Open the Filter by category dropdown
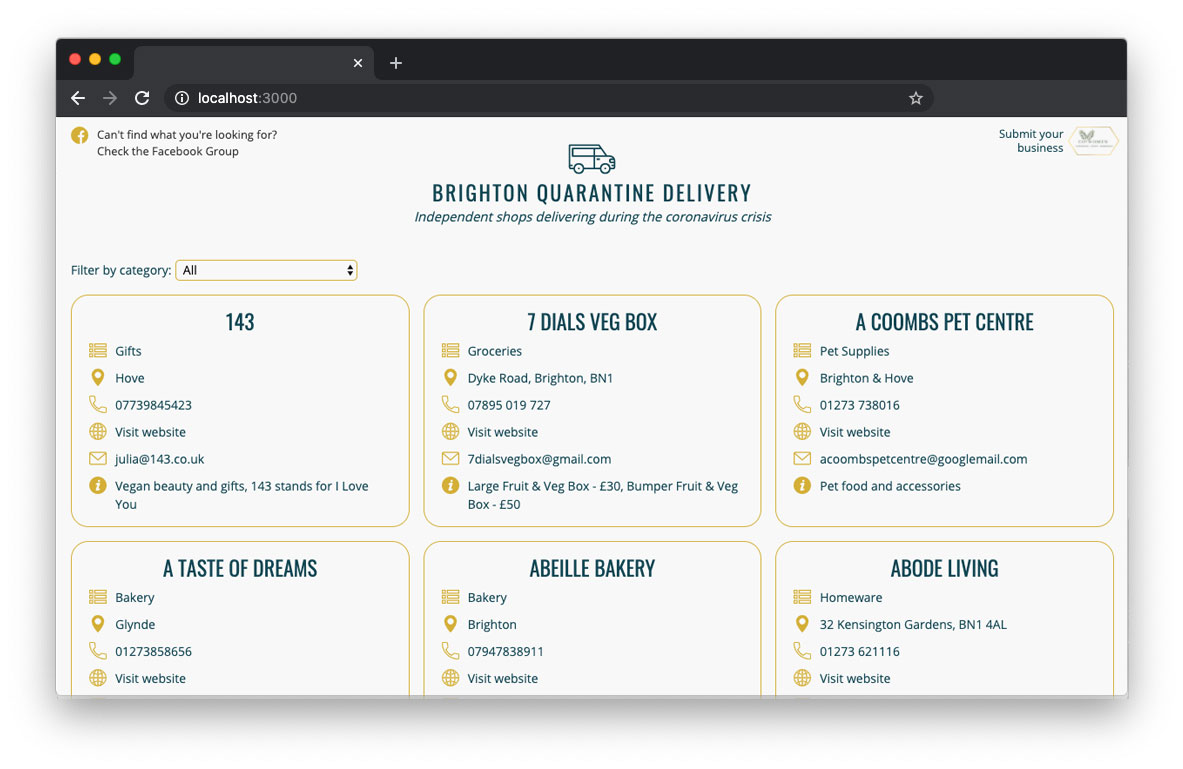The width and height of the screenshot is (1183, 769). [x=266, y=270]
